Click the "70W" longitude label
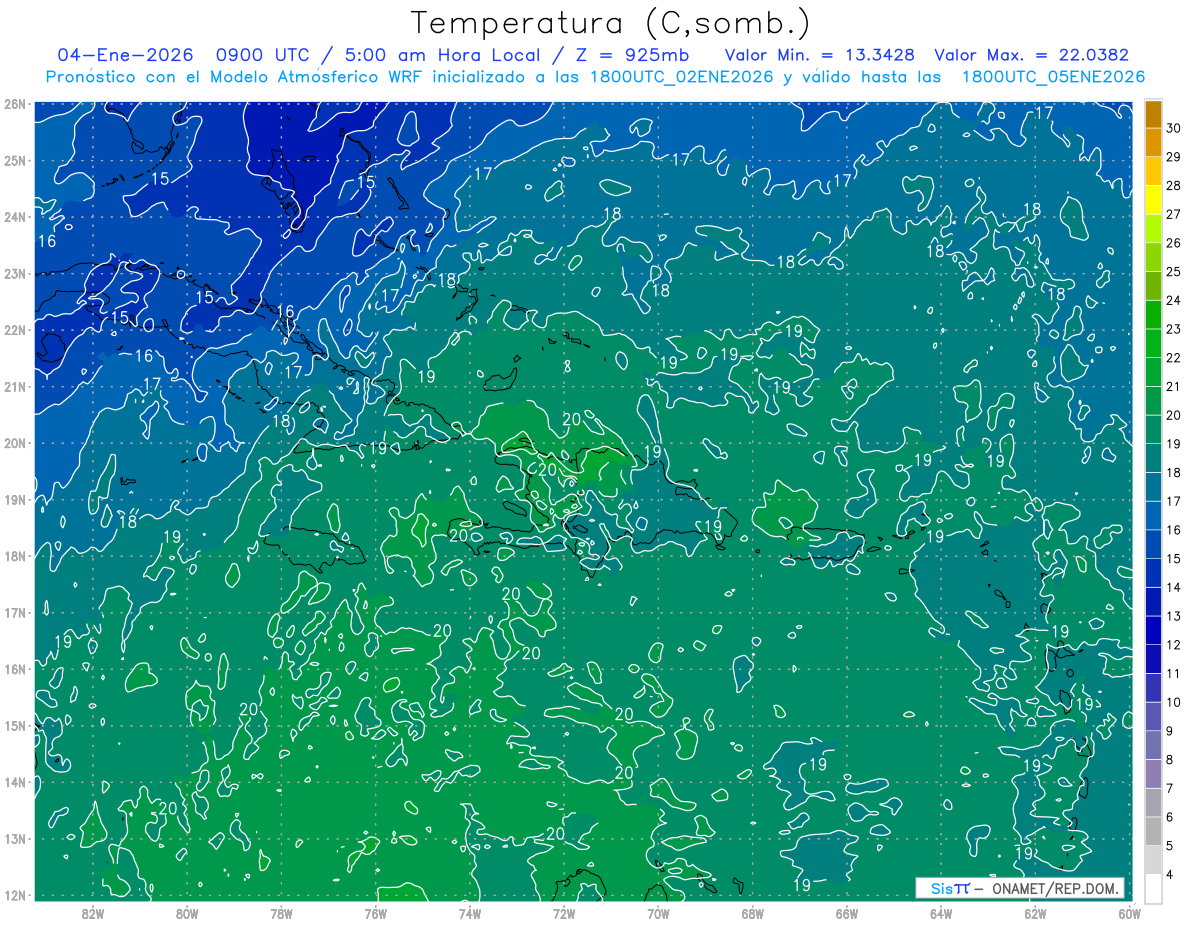The image size is (1200, 927). 658,913
